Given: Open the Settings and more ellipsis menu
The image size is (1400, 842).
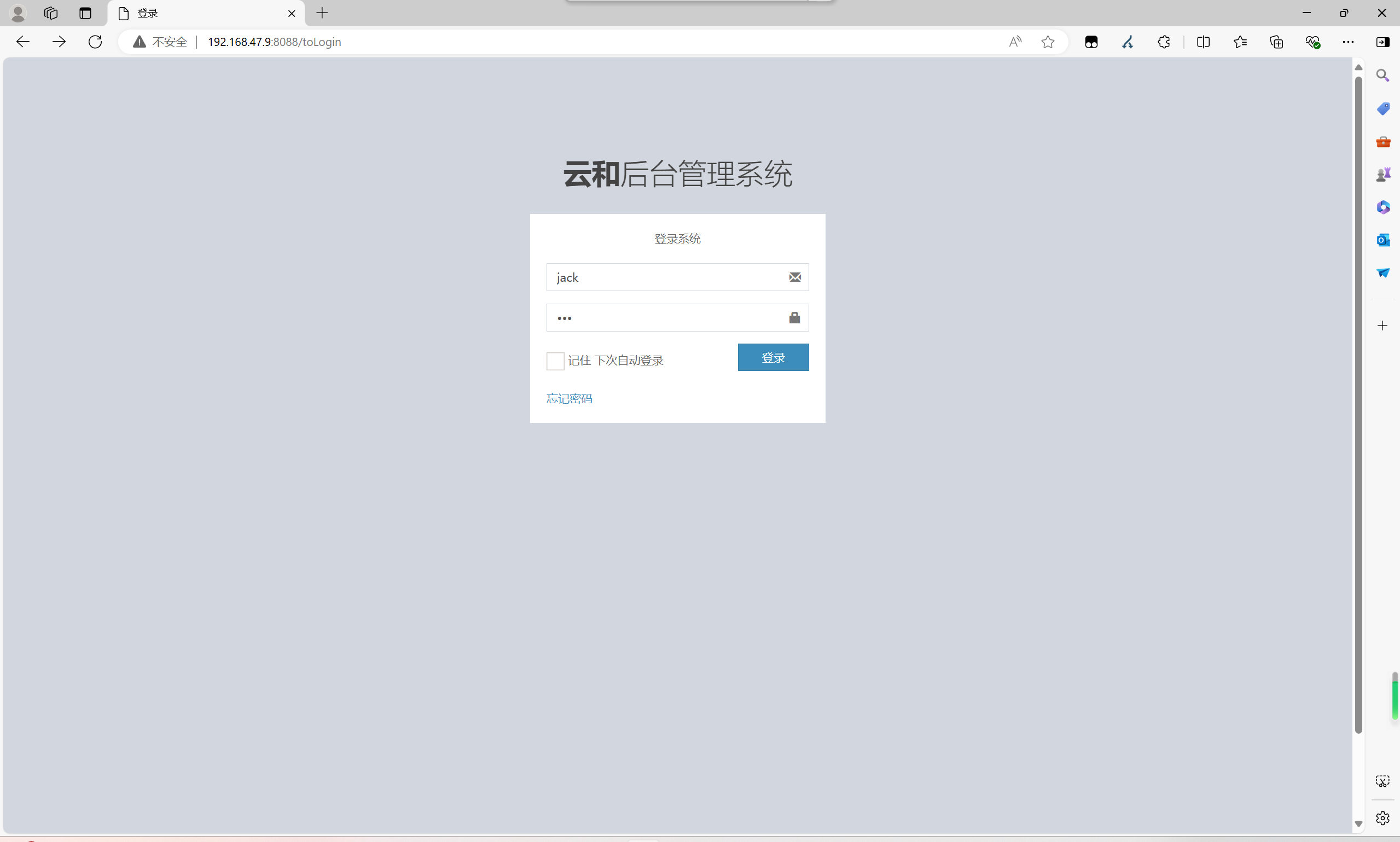Looking at the screenshot, I should pos(1348,42).
